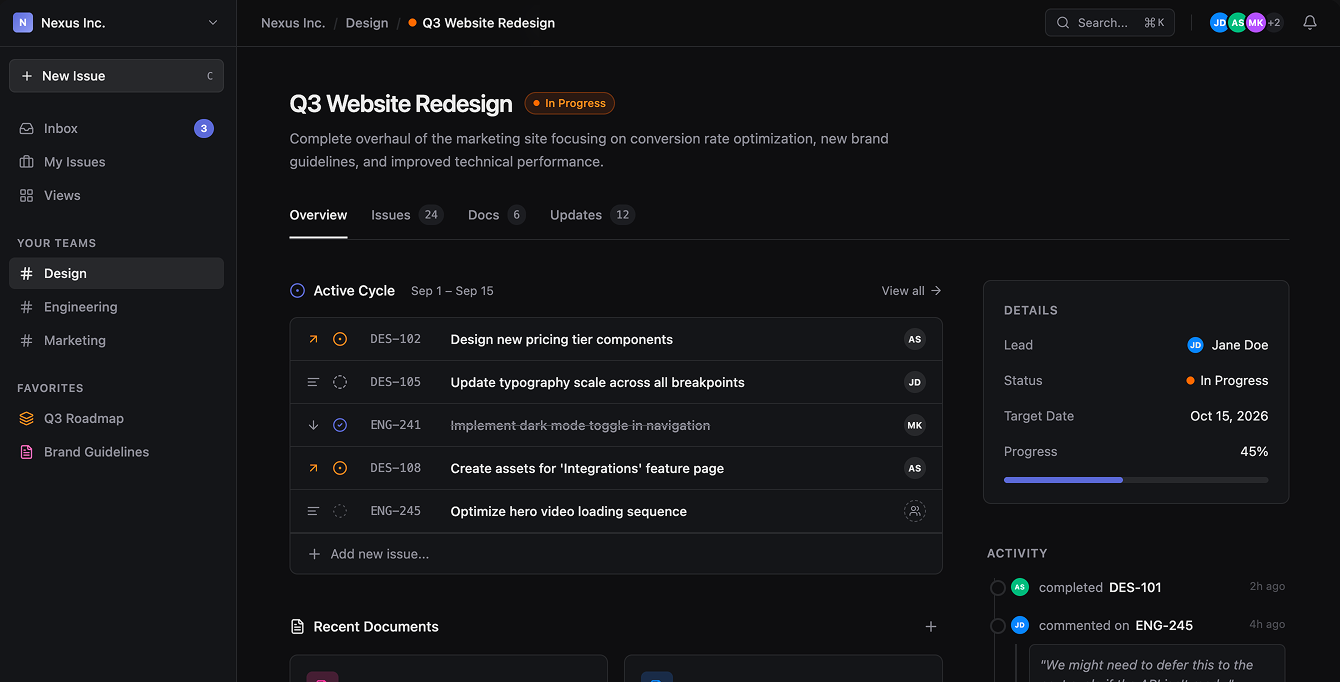Click the urgent priority arrow on DES-102
This screenshot has height=682, width=1340.
[313, 340]
